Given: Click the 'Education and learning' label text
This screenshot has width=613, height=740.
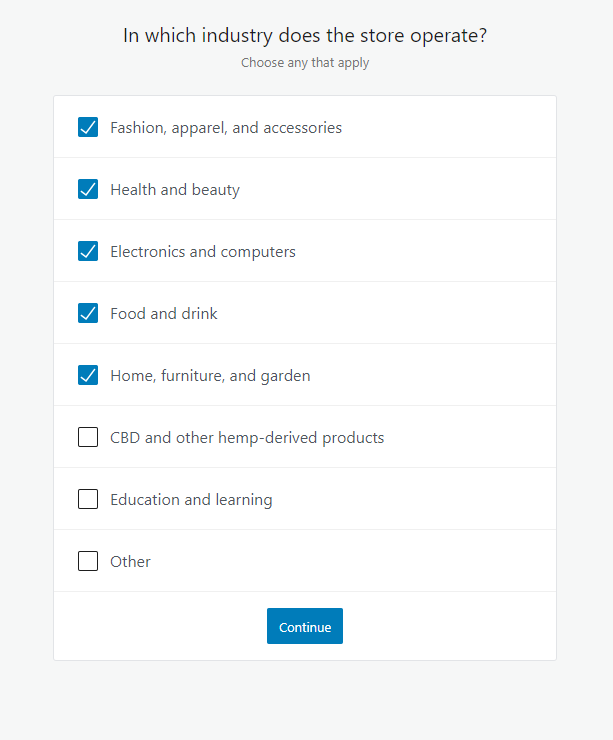Looking at the screenshot, I should 191,500.
